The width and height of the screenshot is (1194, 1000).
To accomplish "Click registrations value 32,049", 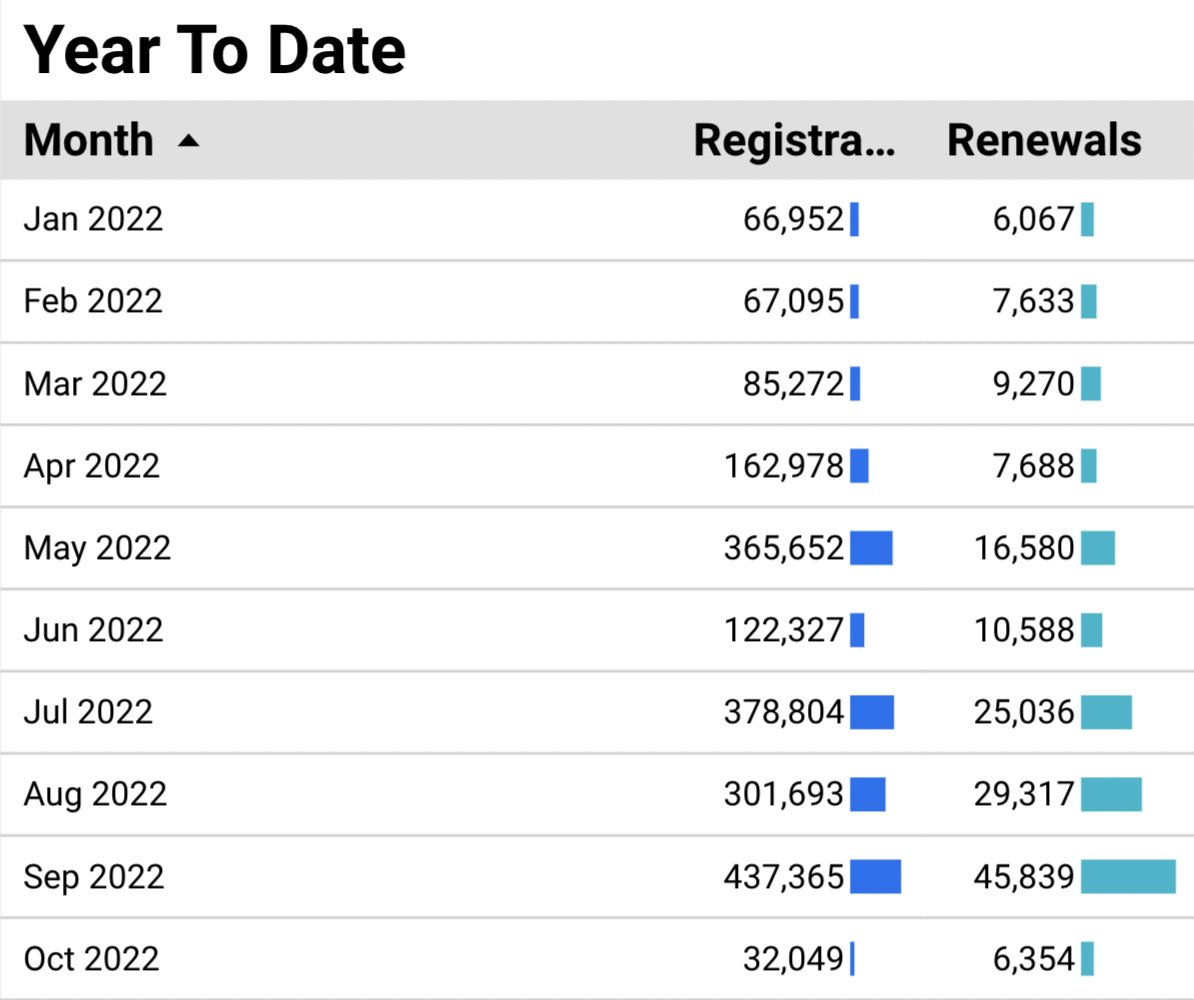I will [x=793, y=960].
